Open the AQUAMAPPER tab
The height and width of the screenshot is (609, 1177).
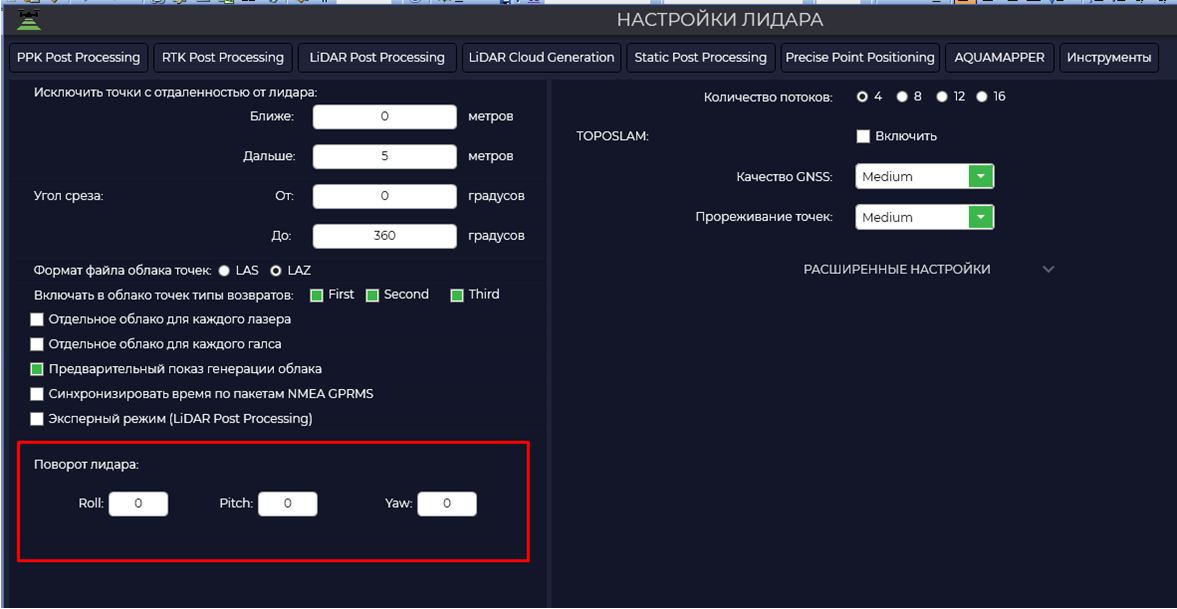[999, 58]
